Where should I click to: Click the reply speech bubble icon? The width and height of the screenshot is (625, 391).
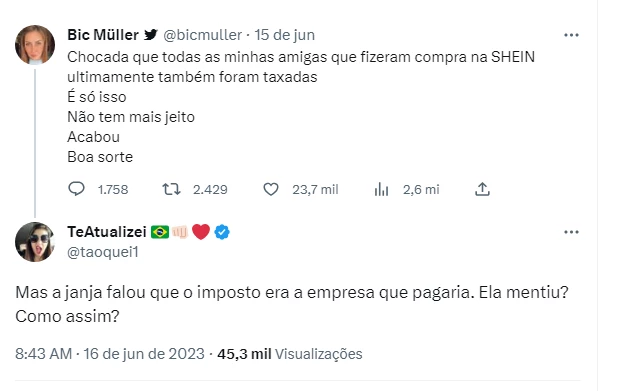76,189
